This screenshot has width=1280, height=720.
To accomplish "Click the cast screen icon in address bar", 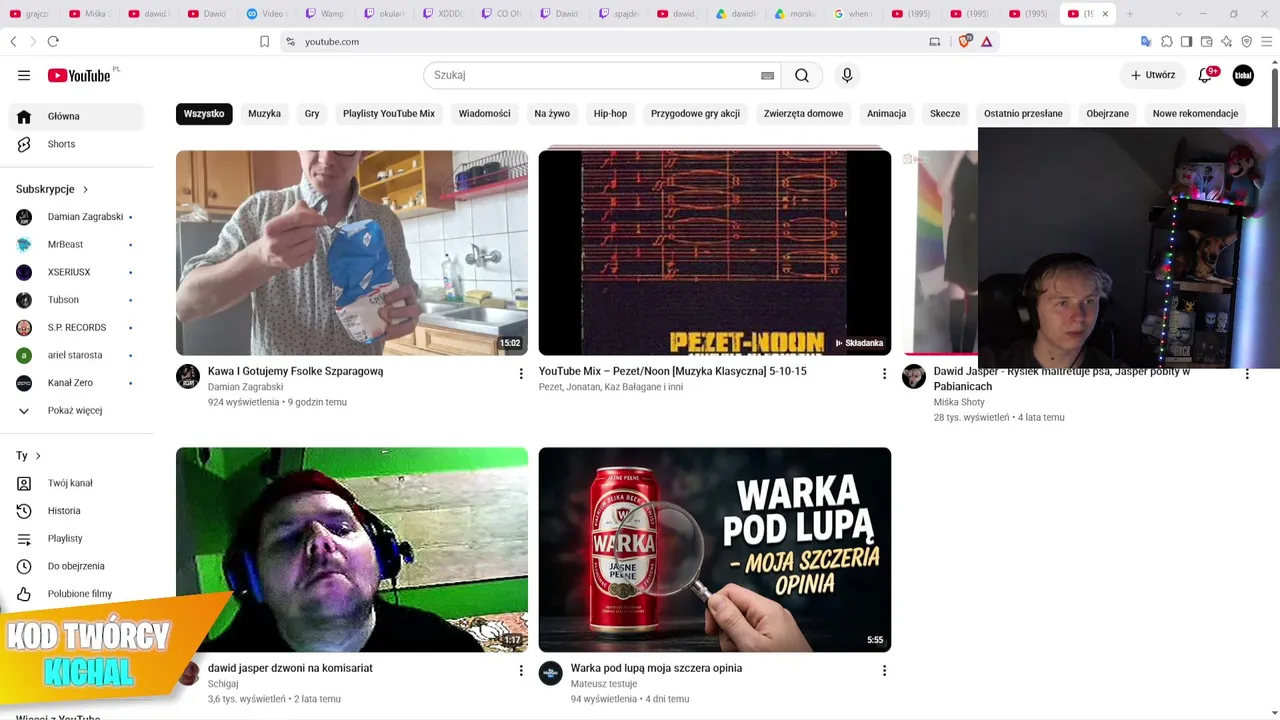I will (x=935, y=41).
